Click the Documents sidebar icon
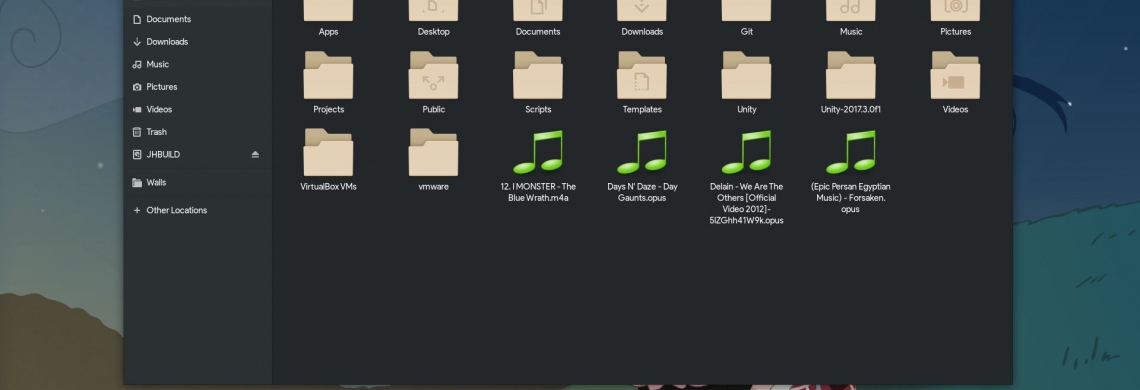Image resolution: width=1140 pixels, height=390 pixels. click(137, 19)
